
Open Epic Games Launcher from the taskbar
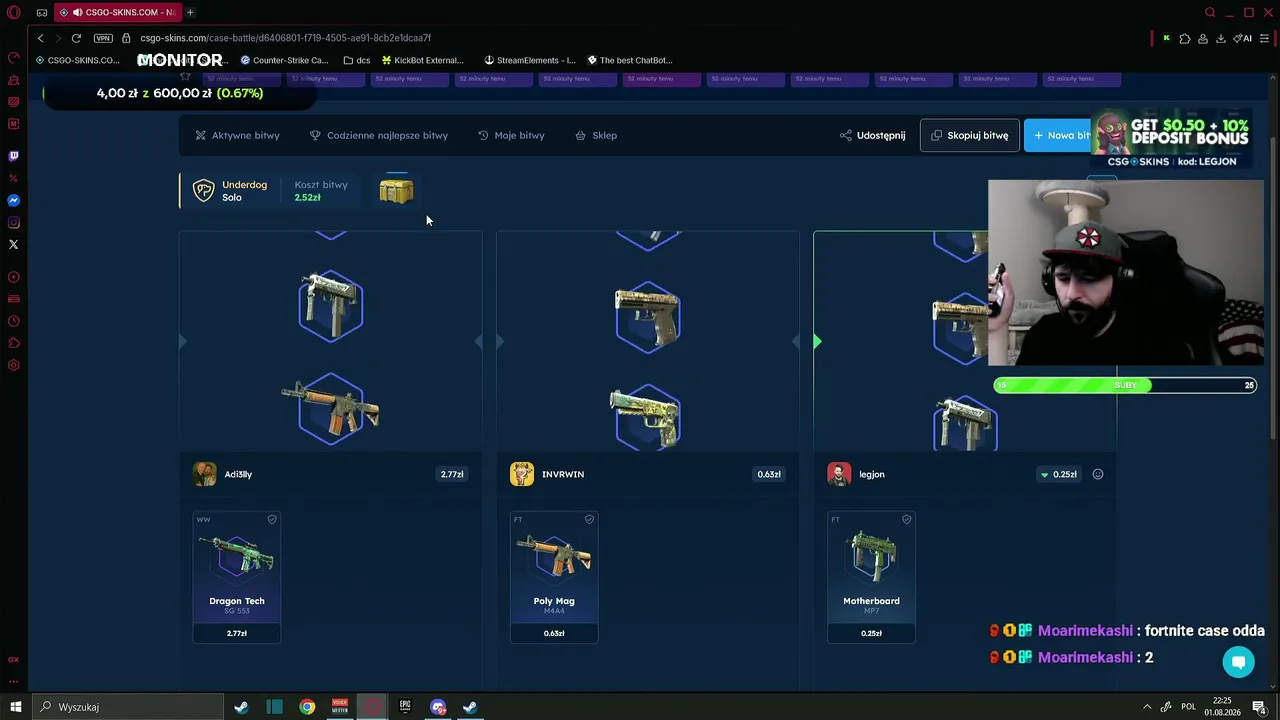(405, 707)
